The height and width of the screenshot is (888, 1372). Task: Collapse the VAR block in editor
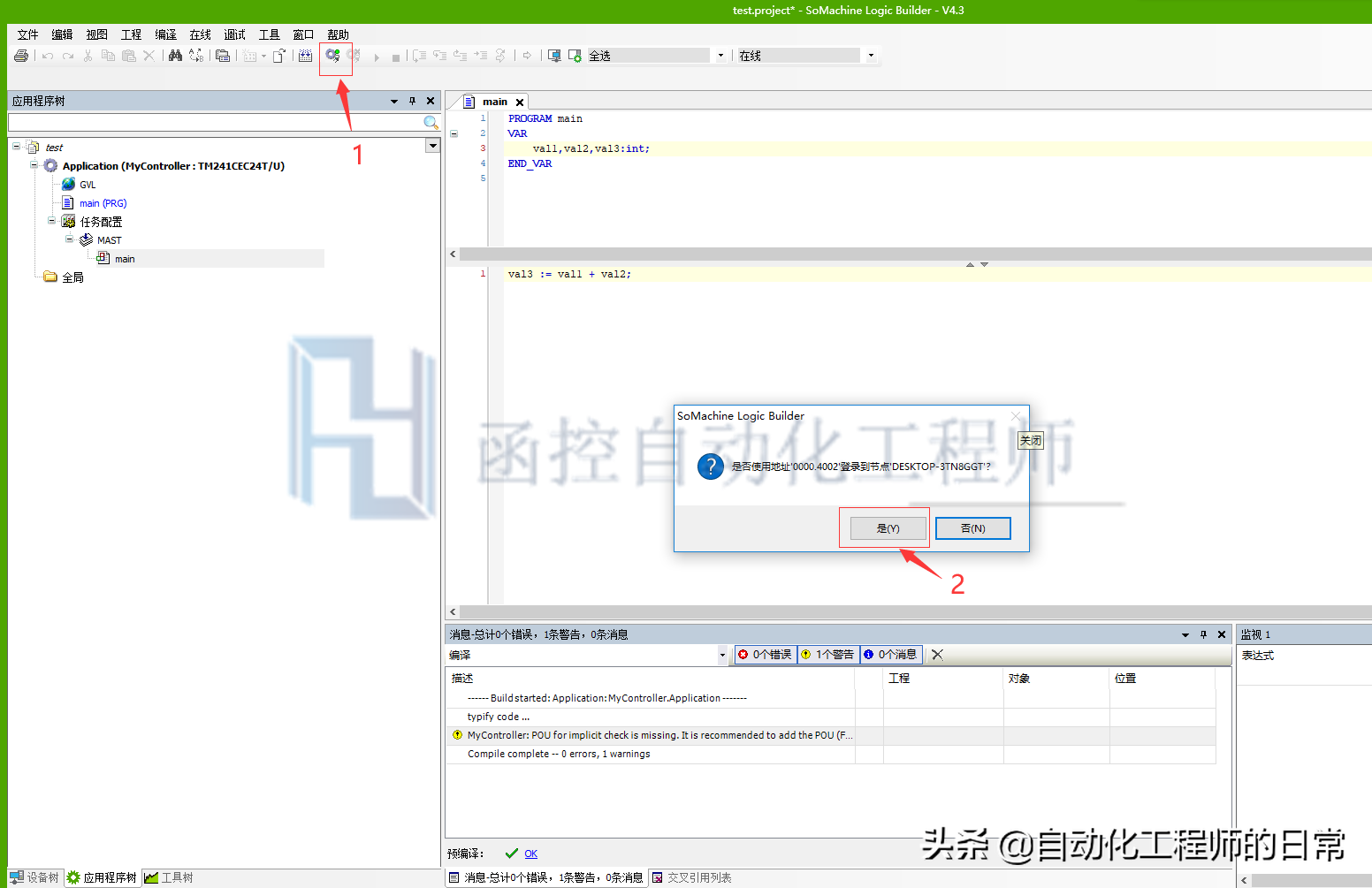tap(454, 133)
